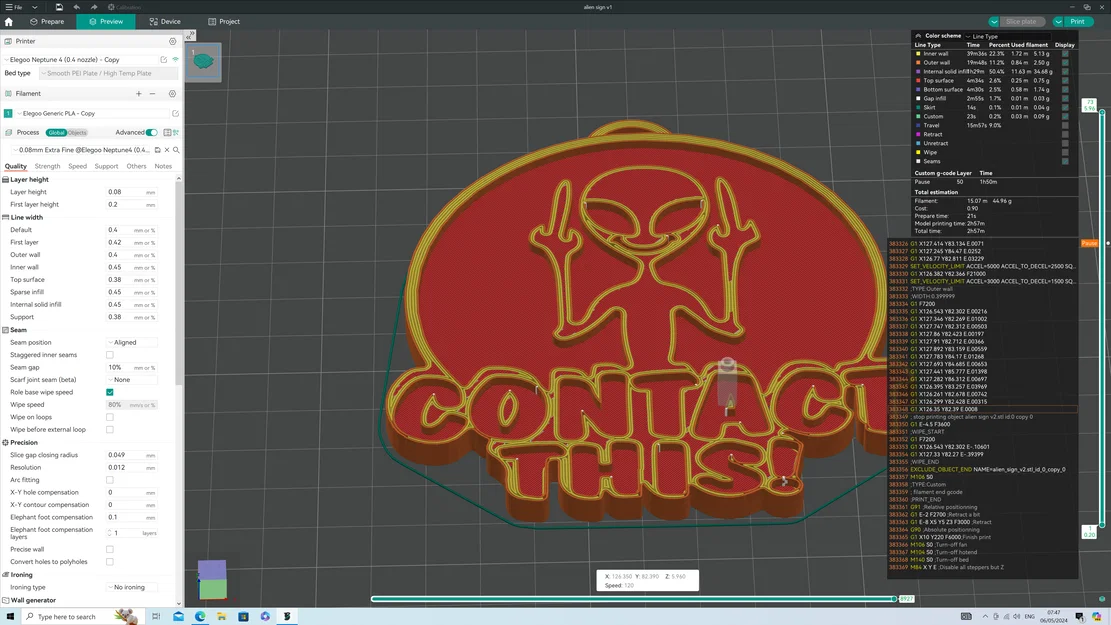Click the Windows Start button

click(10, 616)
